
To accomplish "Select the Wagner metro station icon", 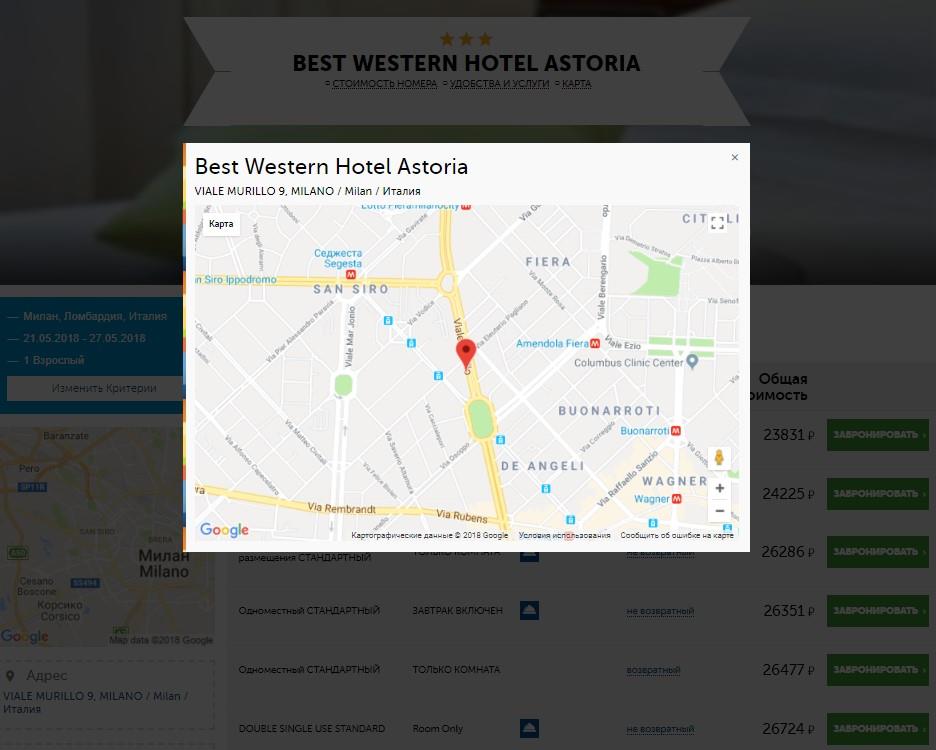I will click(x=676, y=499).
